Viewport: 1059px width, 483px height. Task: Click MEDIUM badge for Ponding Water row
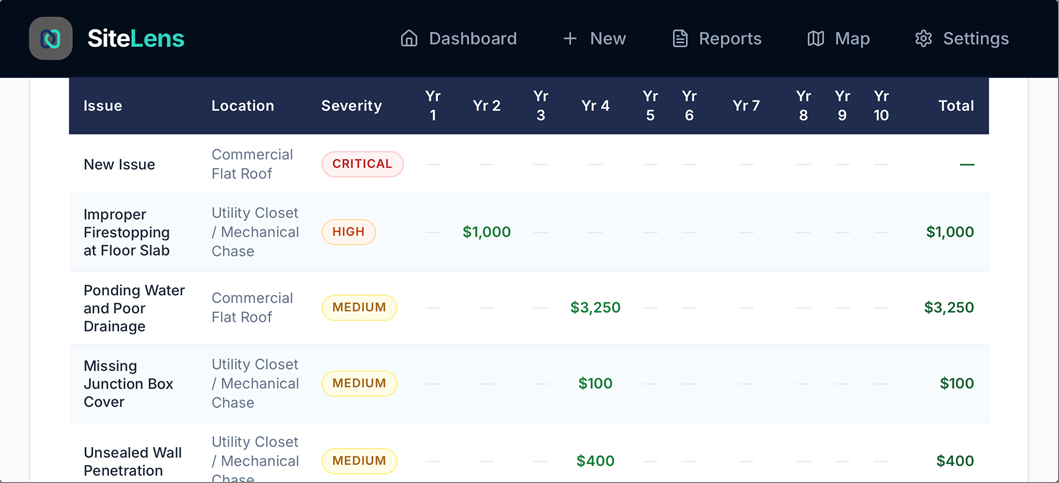pyautogui.click(x=359, y=307)
